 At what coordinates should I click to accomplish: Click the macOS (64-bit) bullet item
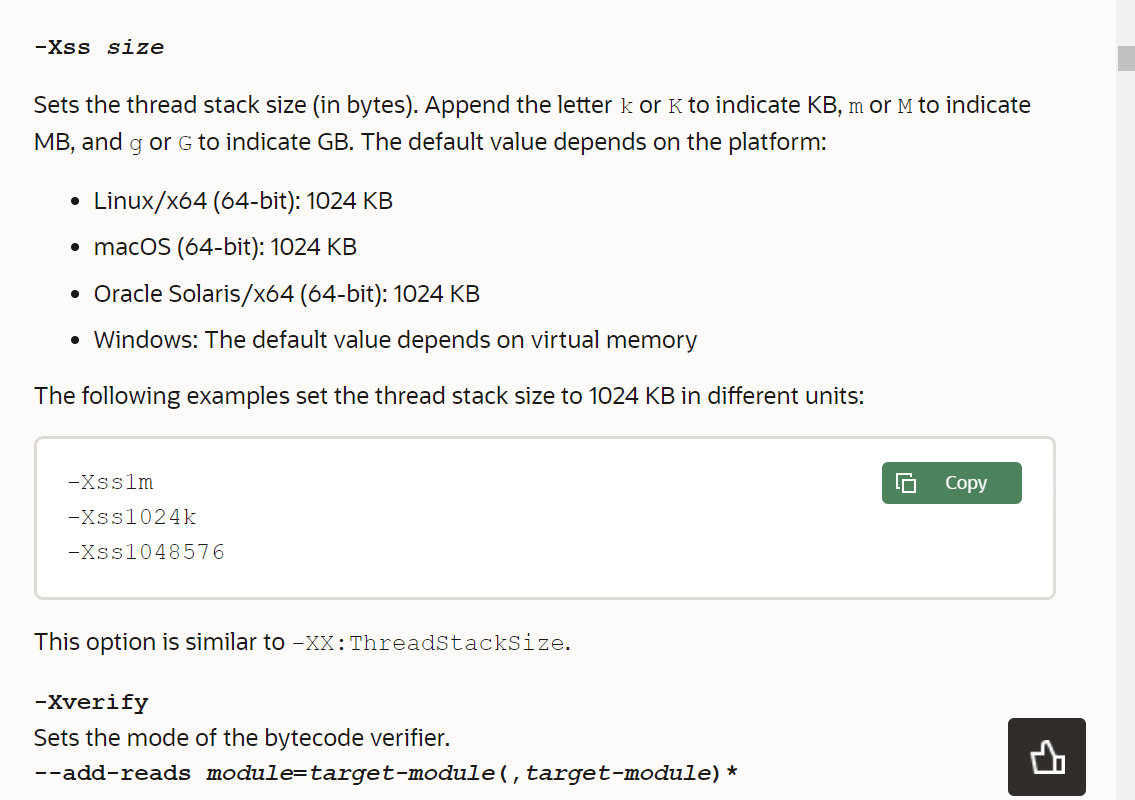click(x=225, y=247)
